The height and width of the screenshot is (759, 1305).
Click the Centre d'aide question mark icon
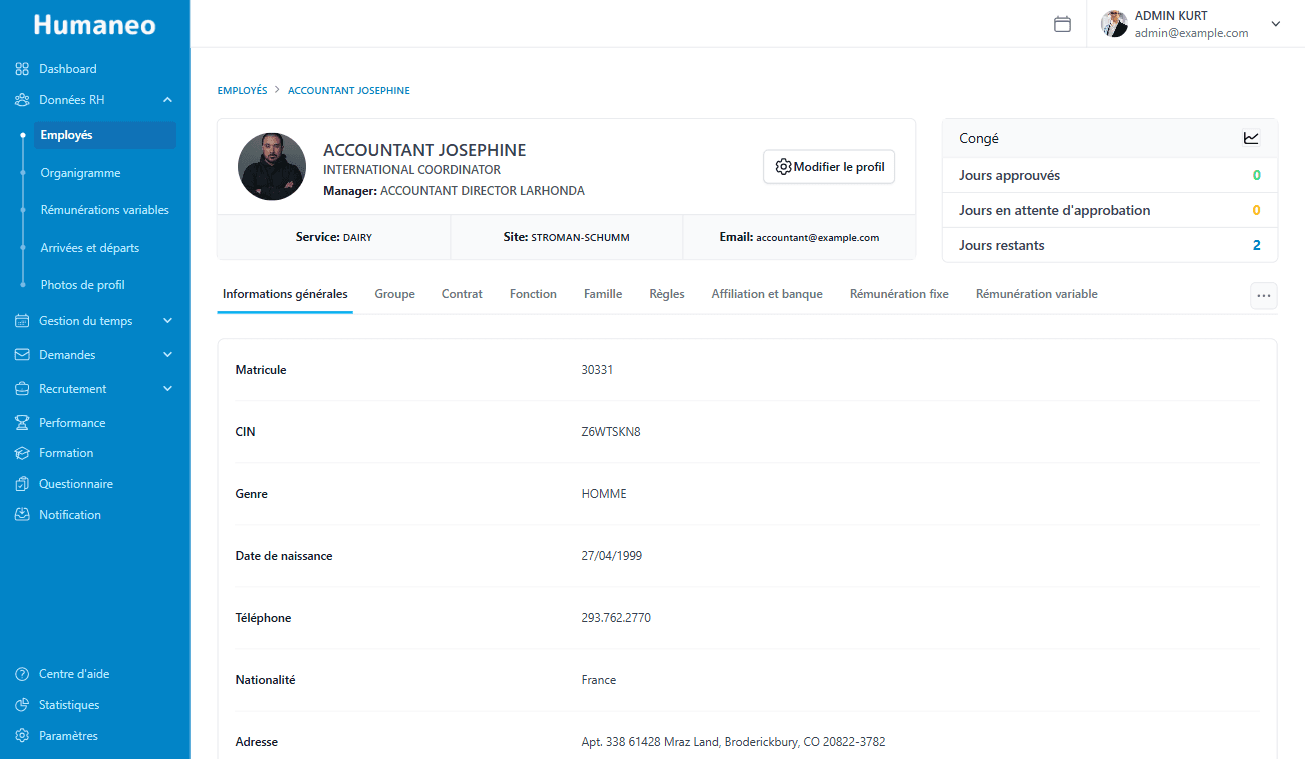(22, 674)
